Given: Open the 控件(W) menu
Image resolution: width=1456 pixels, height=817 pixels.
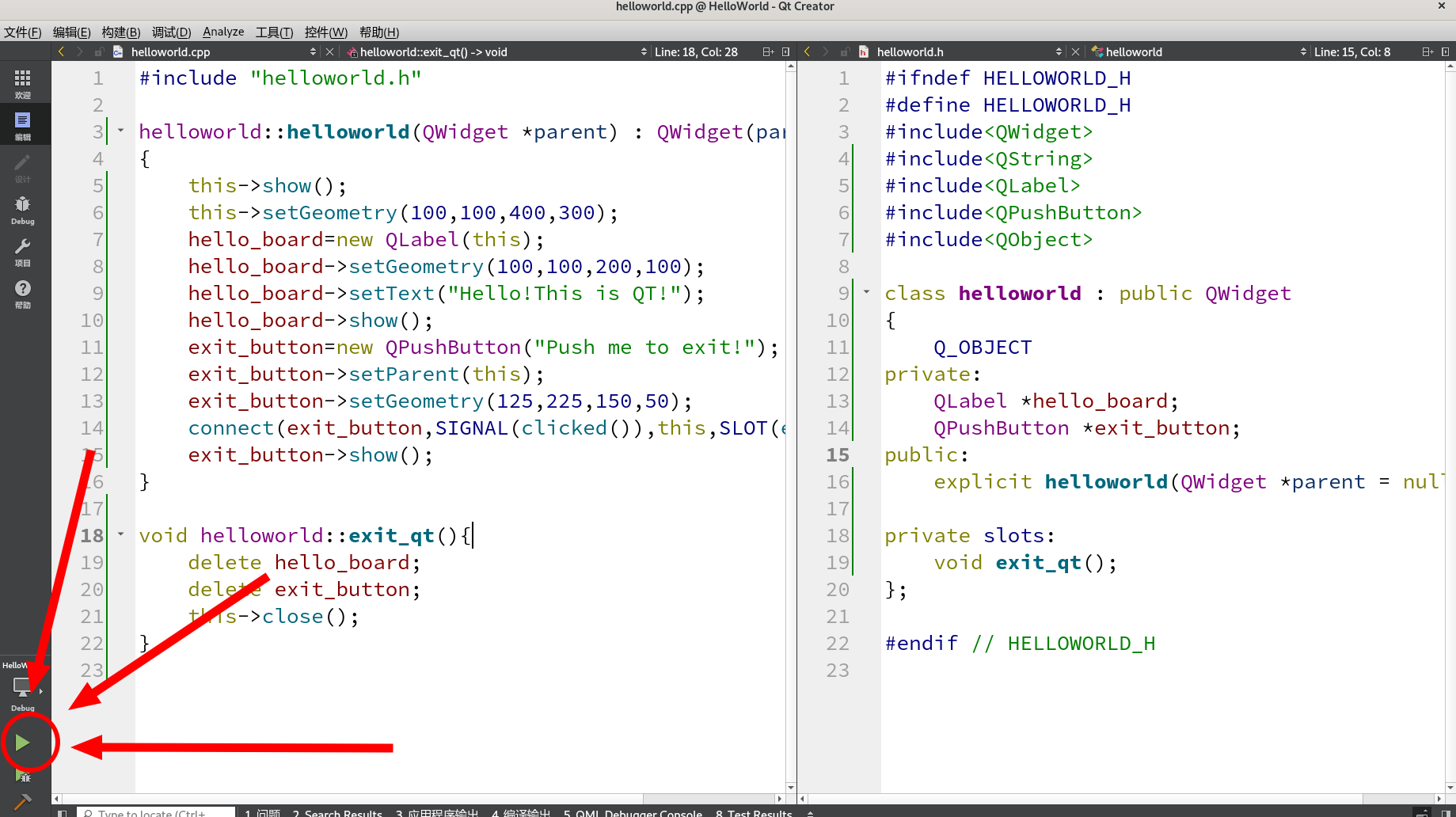Looking at the screenshot, I should pyautogui.click(x=326, y=32).
